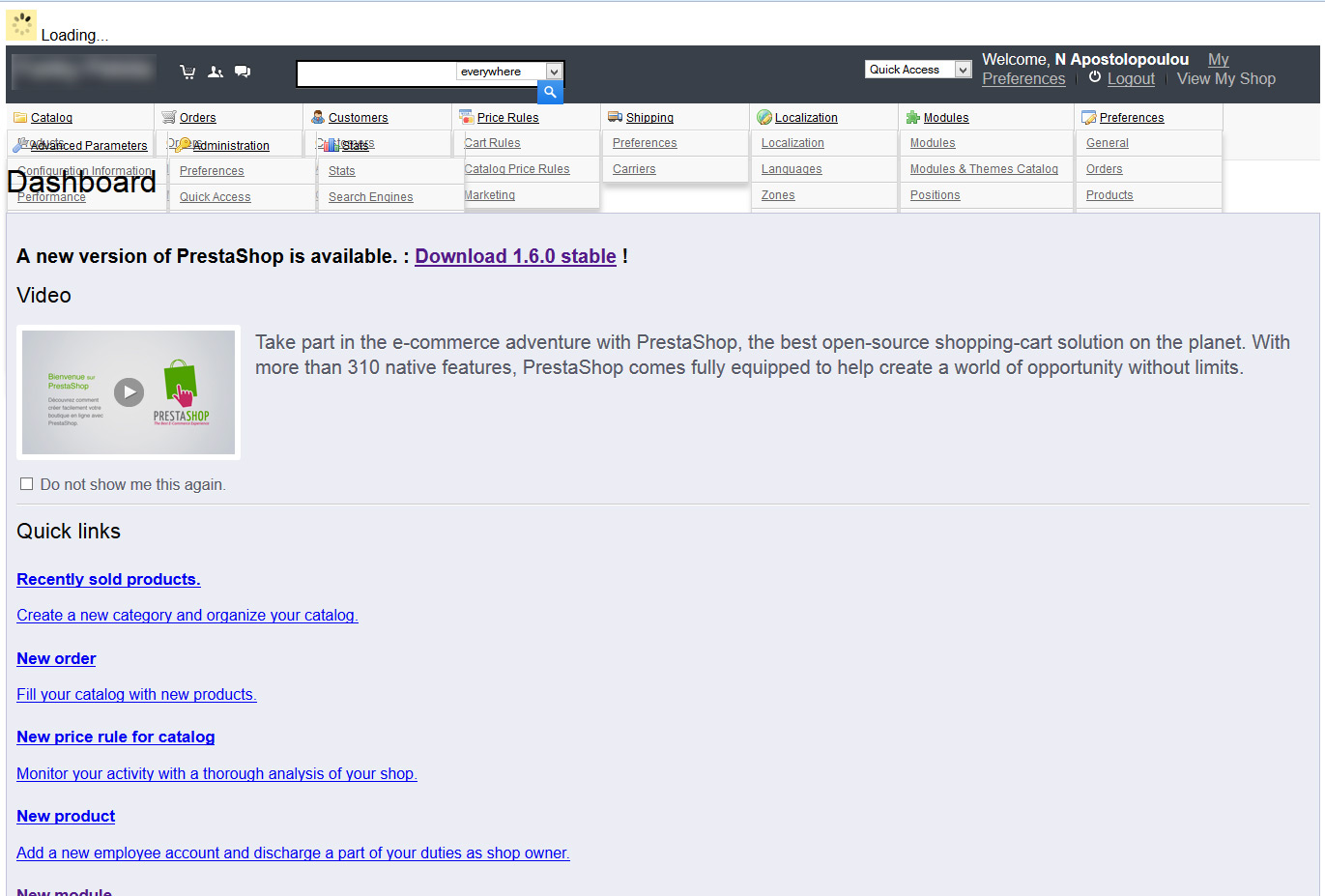
Task: Open Search Engines under Stats
Action: (370, 197)
